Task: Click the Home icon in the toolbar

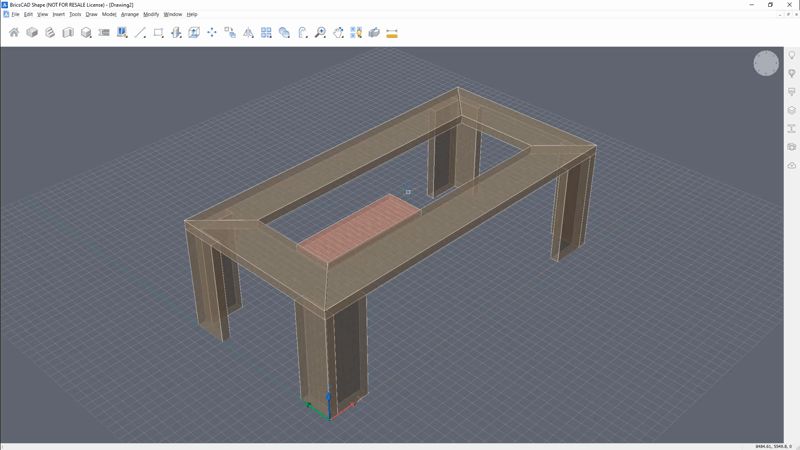Action: (x=14, y=33)
